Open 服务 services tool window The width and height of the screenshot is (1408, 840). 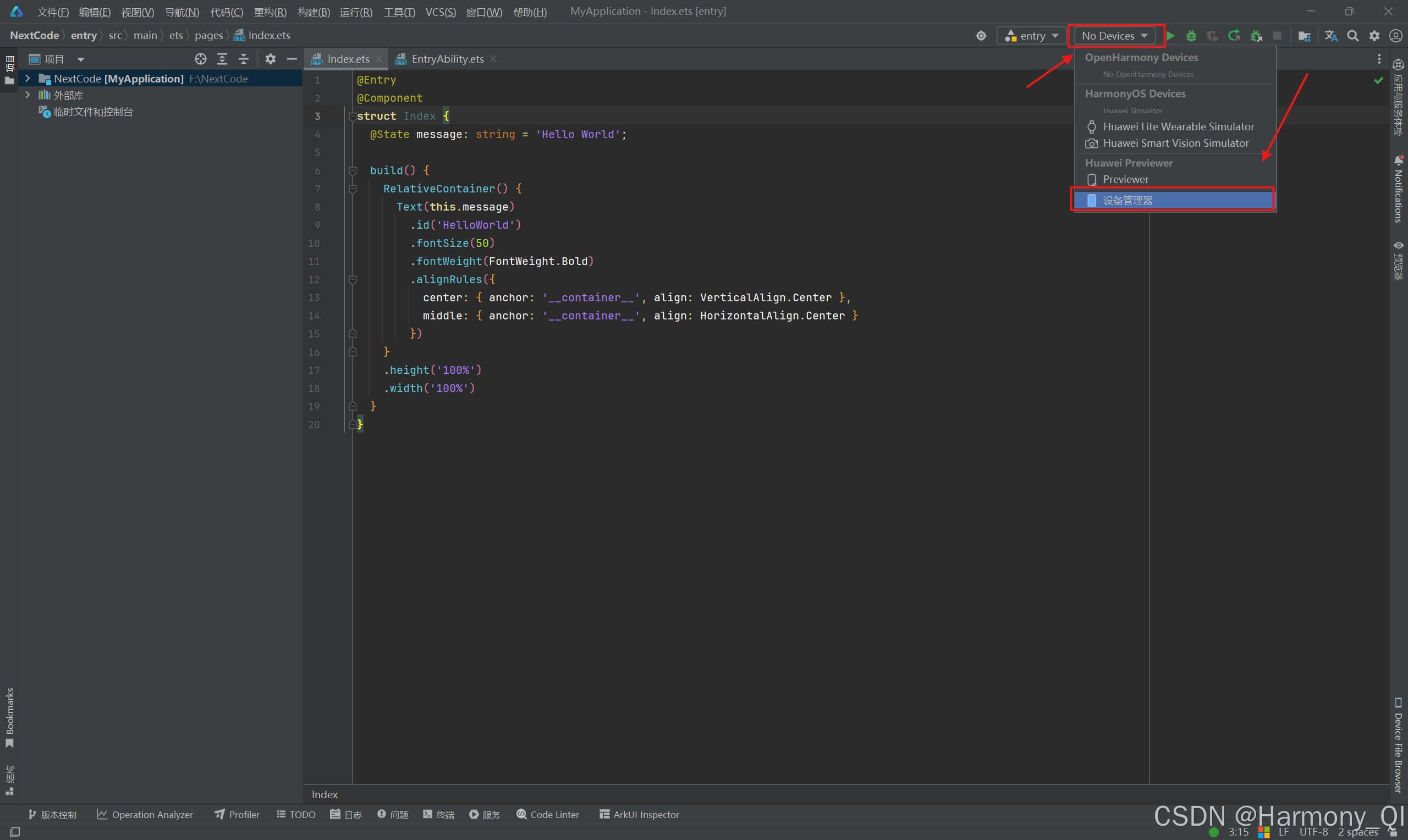point(485,815)
